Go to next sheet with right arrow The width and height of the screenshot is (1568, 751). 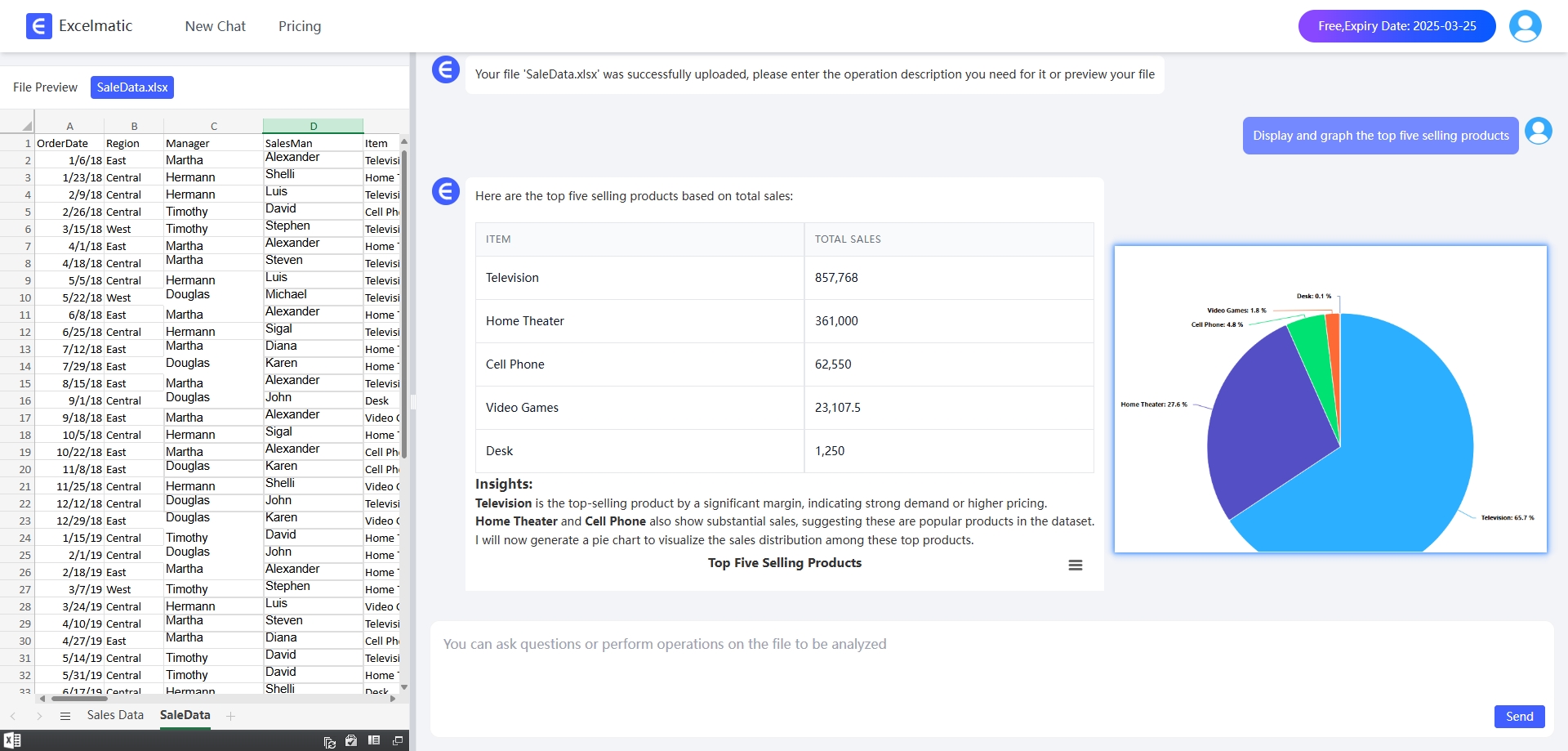click(39, 716)
